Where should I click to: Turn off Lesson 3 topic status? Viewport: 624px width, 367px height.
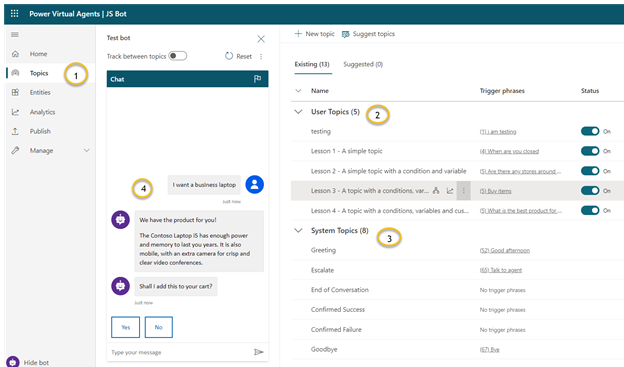tap(590, 191)
